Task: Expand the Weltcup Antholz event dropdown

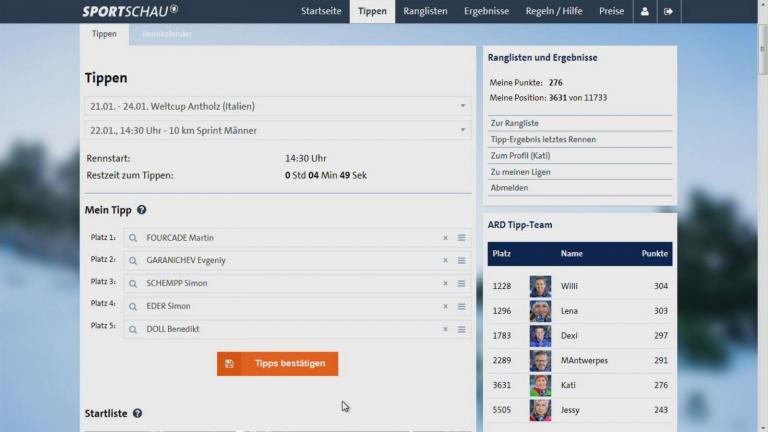Action: (462, 106)
